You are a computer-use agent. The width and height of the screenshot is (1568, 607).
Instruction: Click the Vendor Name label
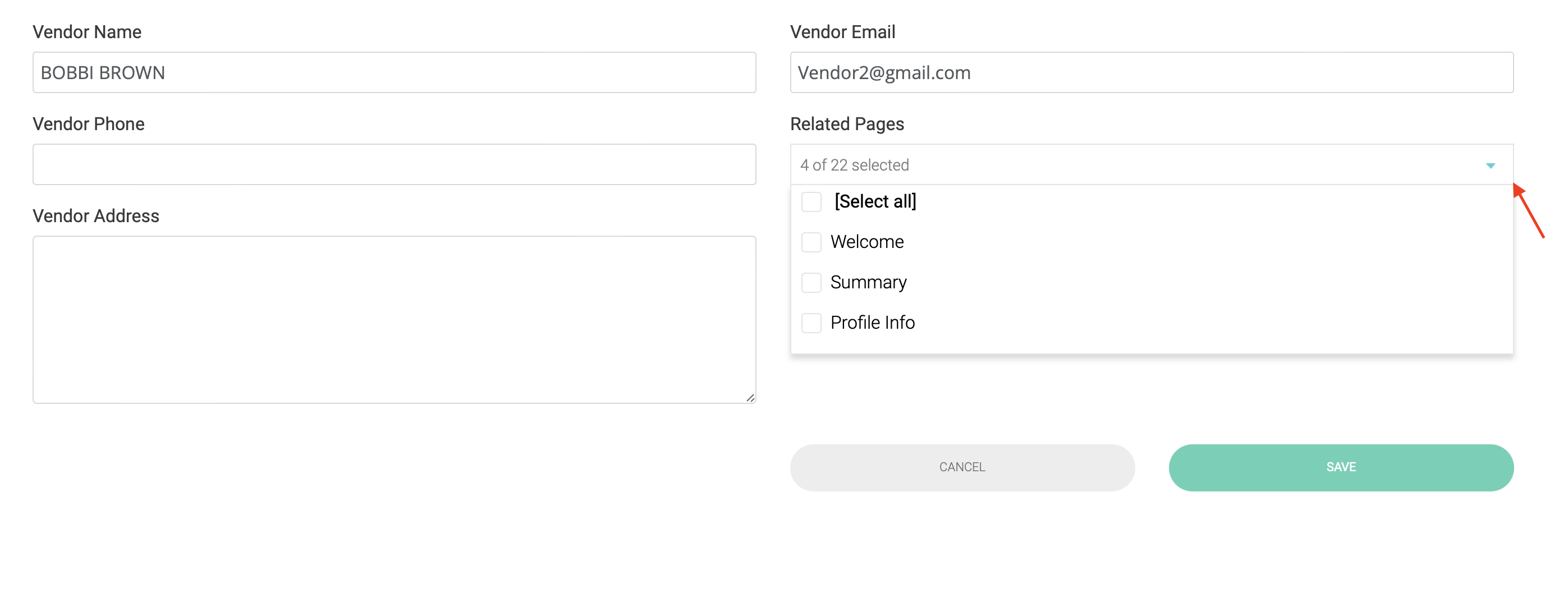(86, 31)
